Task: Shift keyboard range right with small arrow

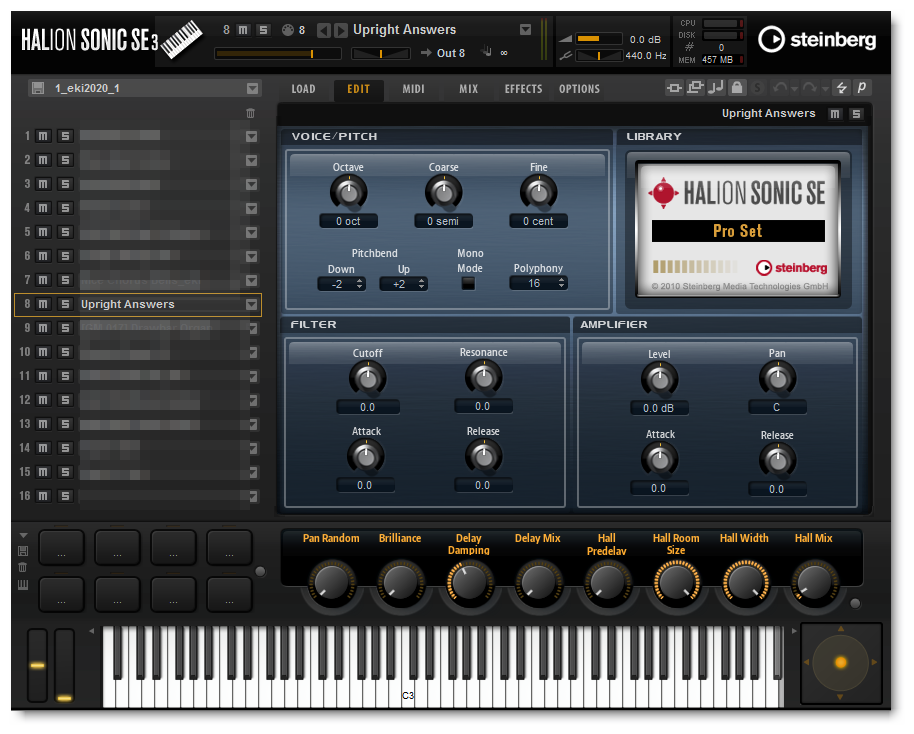Action: click(794, 631)
